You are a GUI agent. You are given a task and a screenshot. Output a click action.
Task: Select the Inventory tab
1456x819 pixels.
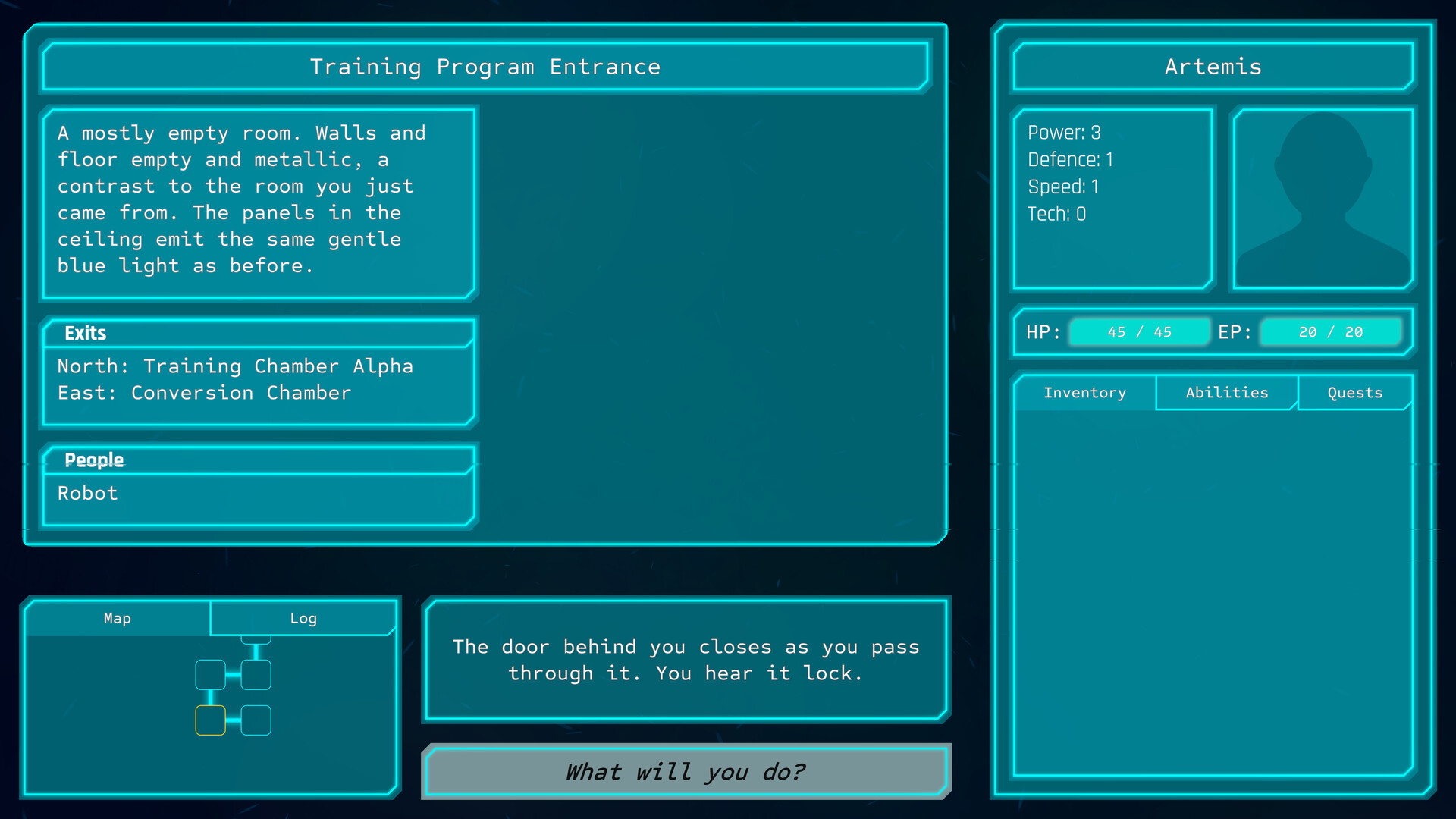coord(1084,392)
